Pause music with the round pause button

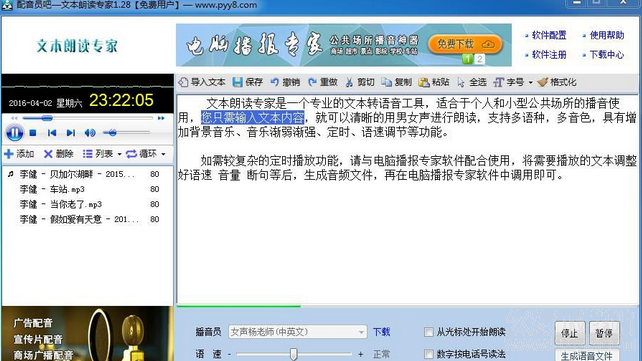14,133
